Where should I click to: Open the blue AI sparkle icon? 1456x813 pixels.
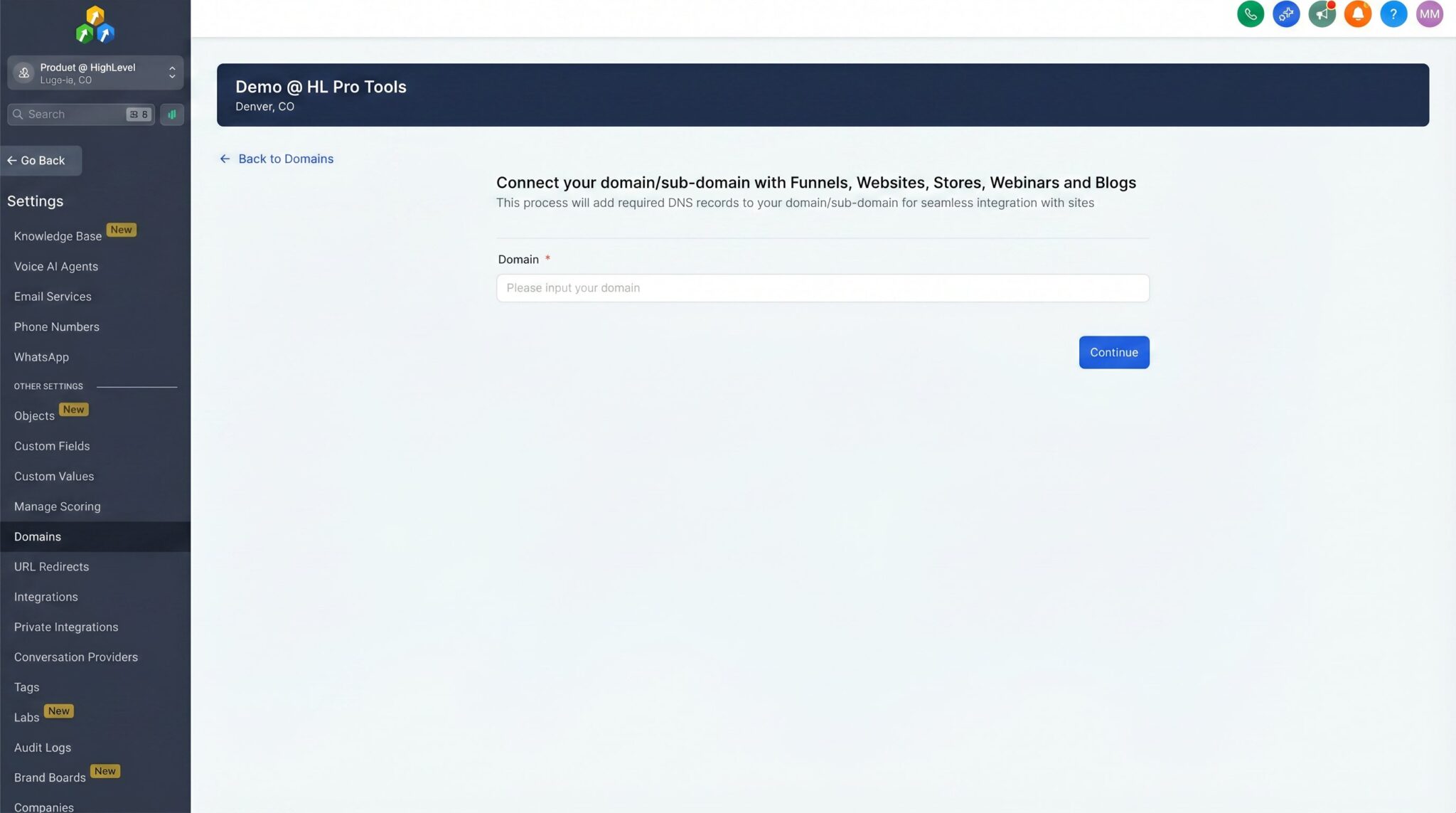pyautogui.click(x=1286, y=14)
